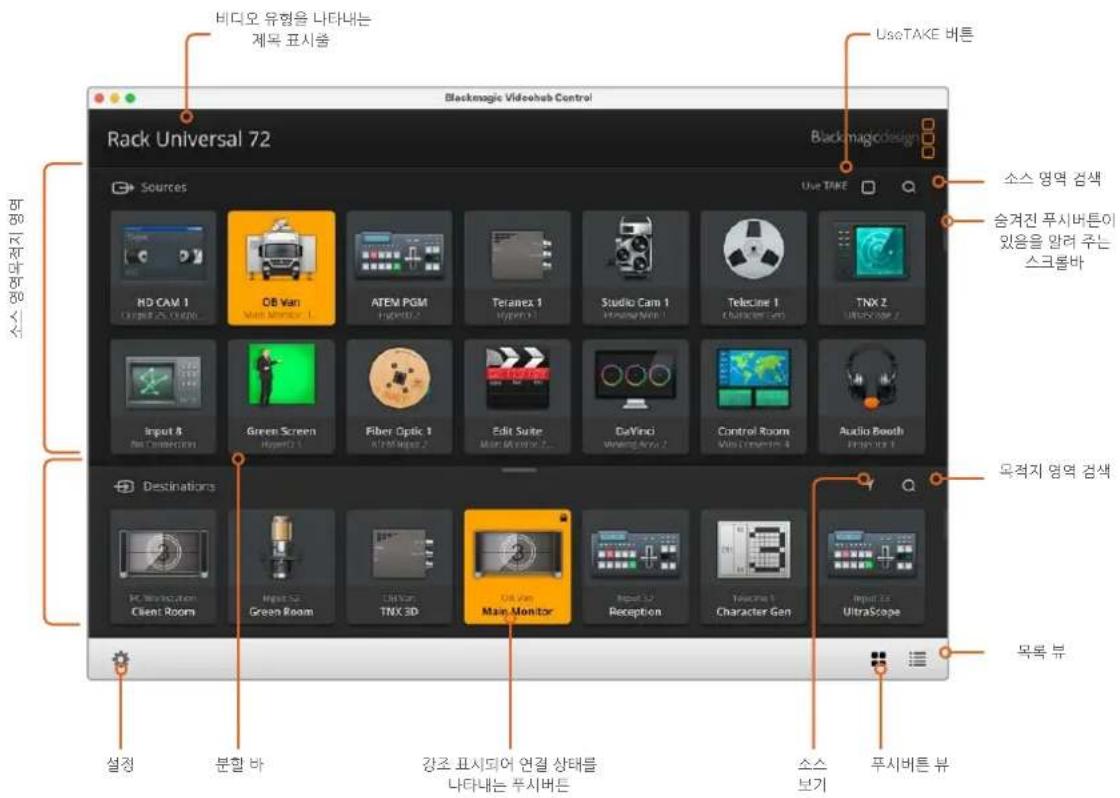Search the Sources area

point(909,187)
